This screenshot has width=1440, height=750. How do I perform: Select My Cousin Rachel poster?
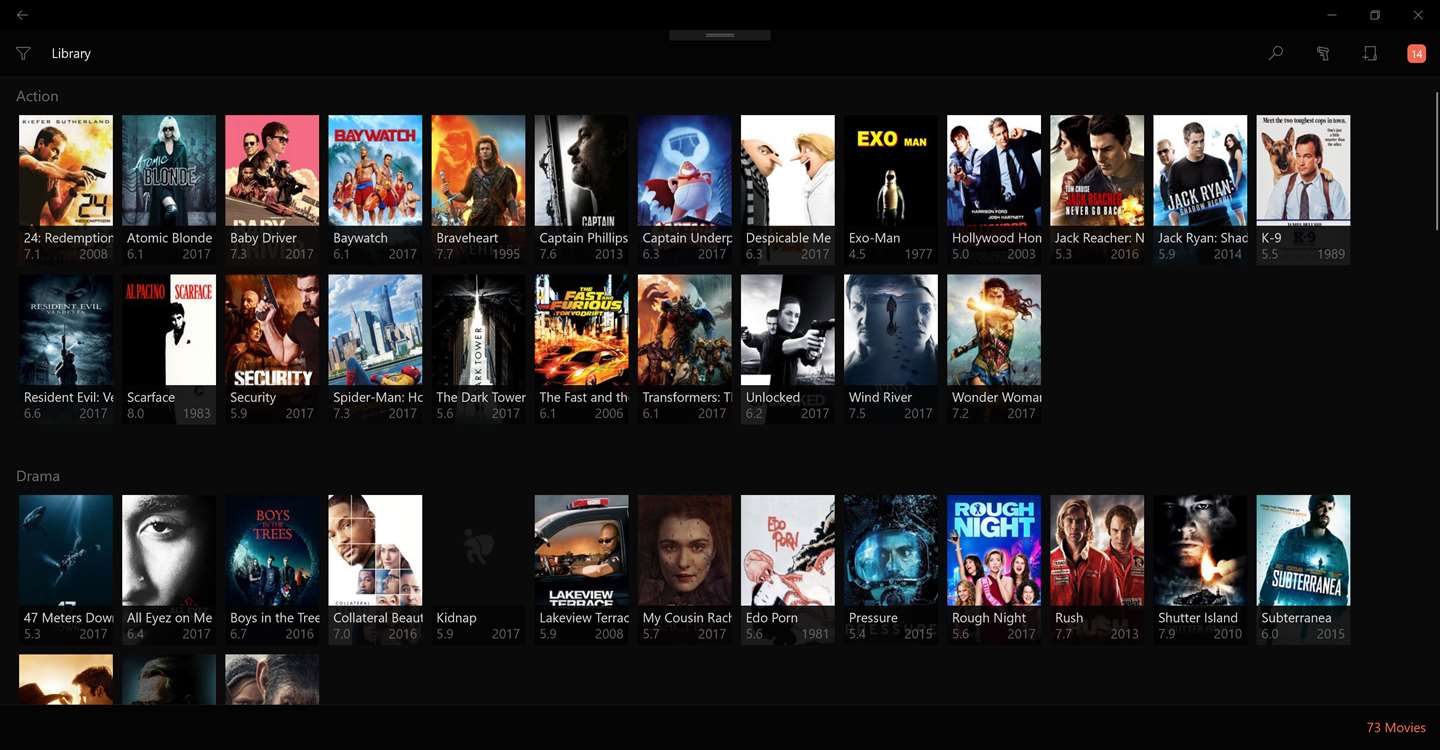coord(684,570)
